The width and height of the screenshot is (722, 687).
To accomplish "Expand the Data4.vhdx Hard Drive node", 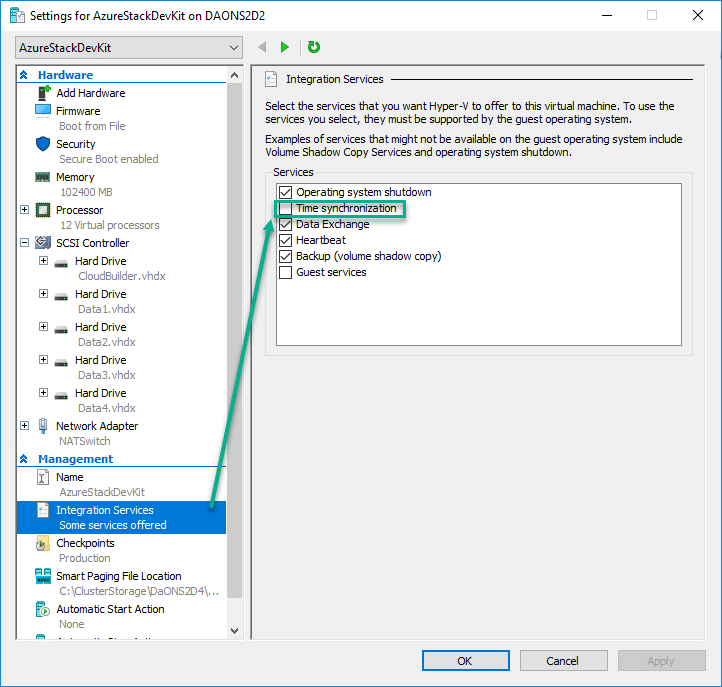I will (x=43, y=392).
